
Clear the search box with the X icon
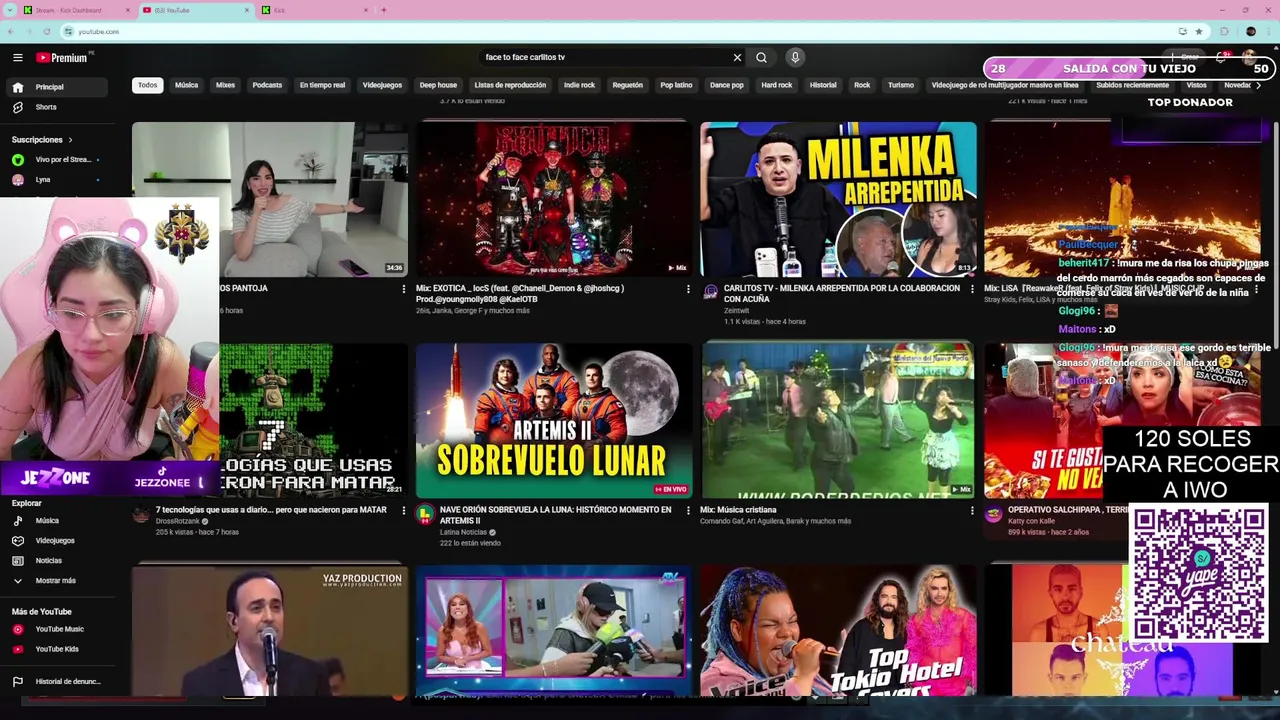point(738,58)
